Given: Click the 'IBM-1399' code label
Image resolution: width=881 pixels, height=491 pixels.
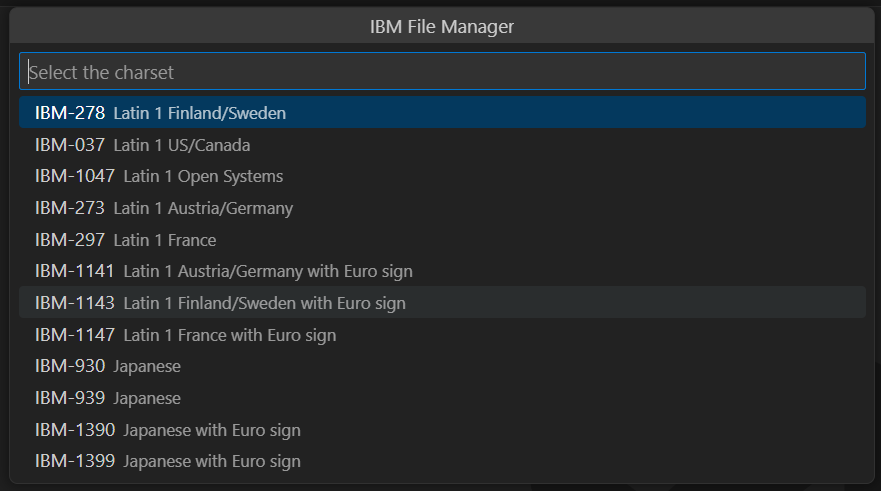Looking at the screenshot, I should click(x=74, y=461).
